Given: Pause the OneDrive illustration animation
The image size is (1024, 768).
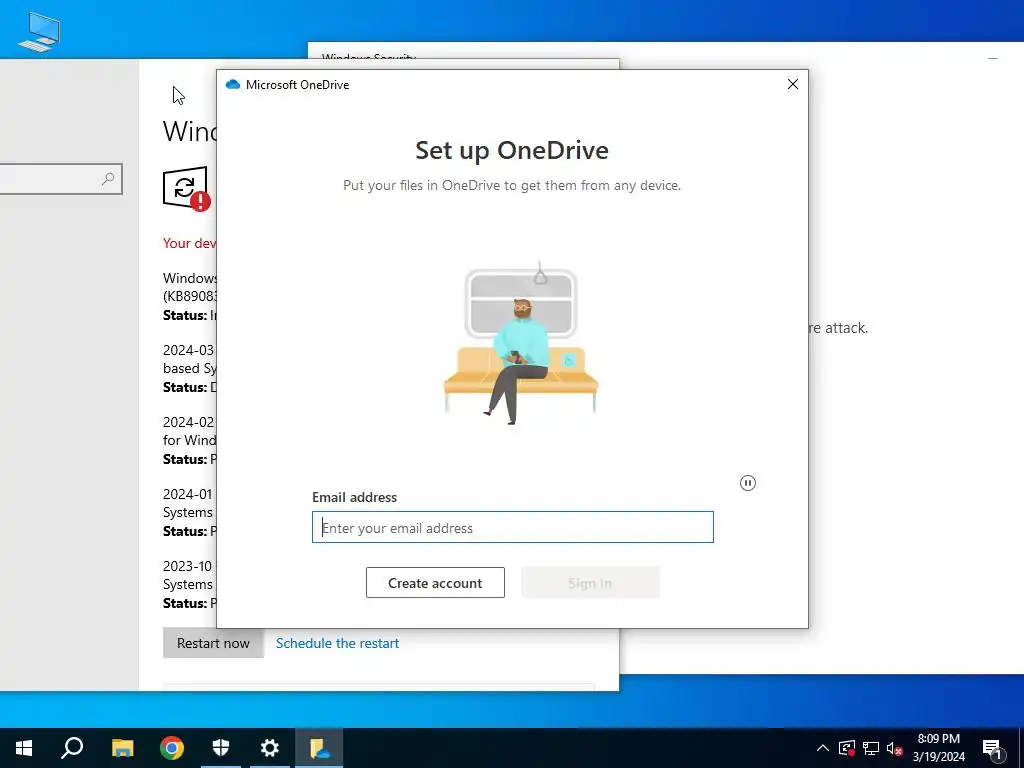Looking at the screenshot, I should coord(748,483).
